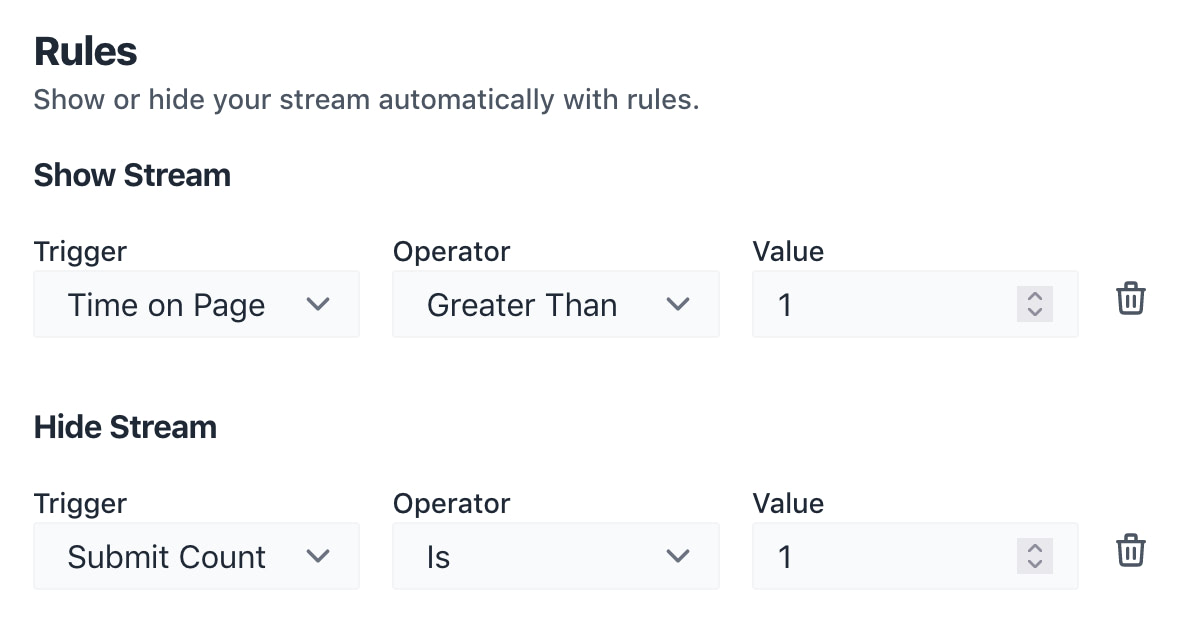Click the Value label under Show Stream
Screen dimensions: 1184x622
[x=788, y=251]
